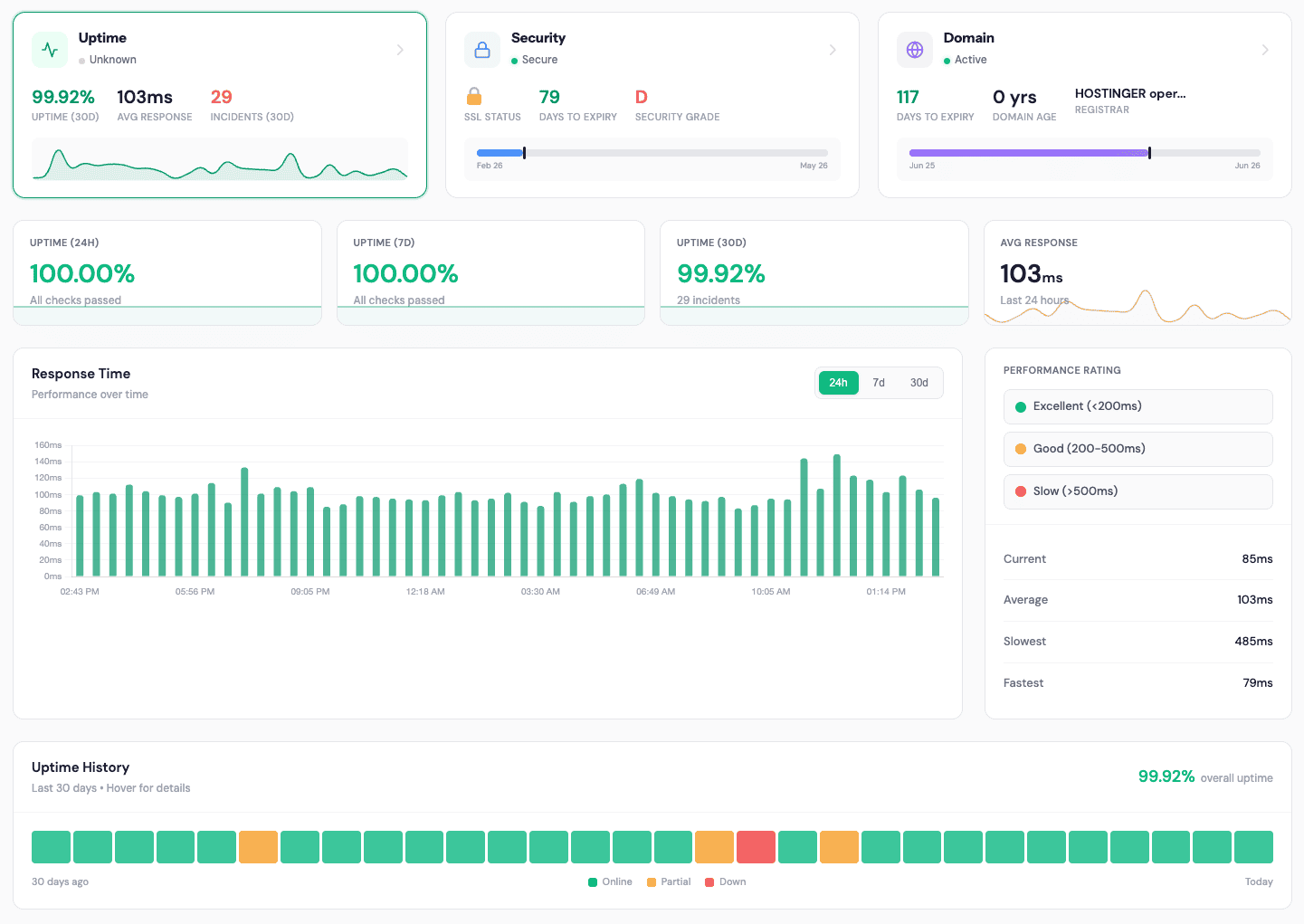The width and height of the screenshot is (1304, 924).
Task: Switch the Response Time chart to 7d
Action: [x=878, y=382]
